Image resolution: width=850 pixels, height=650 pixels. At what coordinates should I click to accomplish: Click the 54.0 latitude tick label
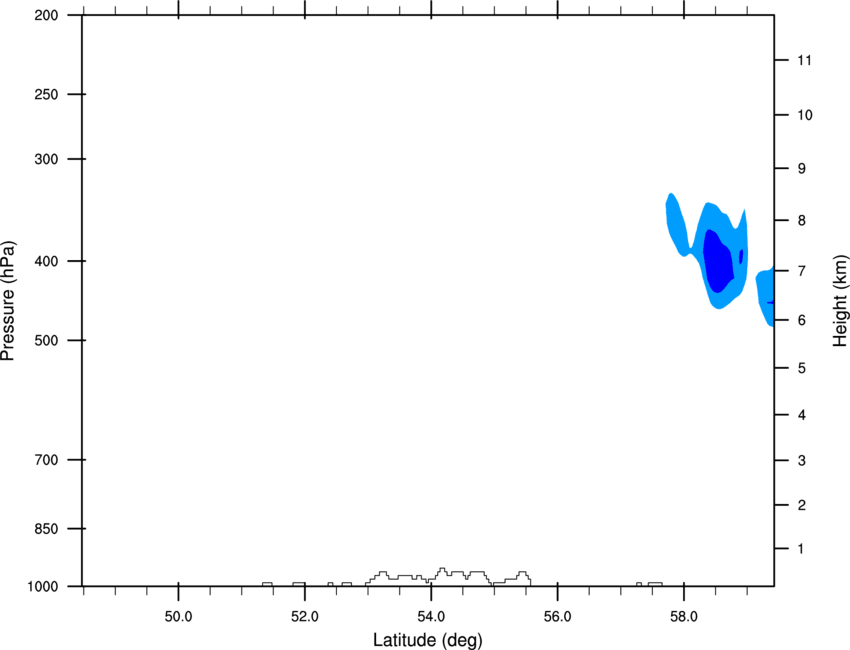tap(432, 617)
